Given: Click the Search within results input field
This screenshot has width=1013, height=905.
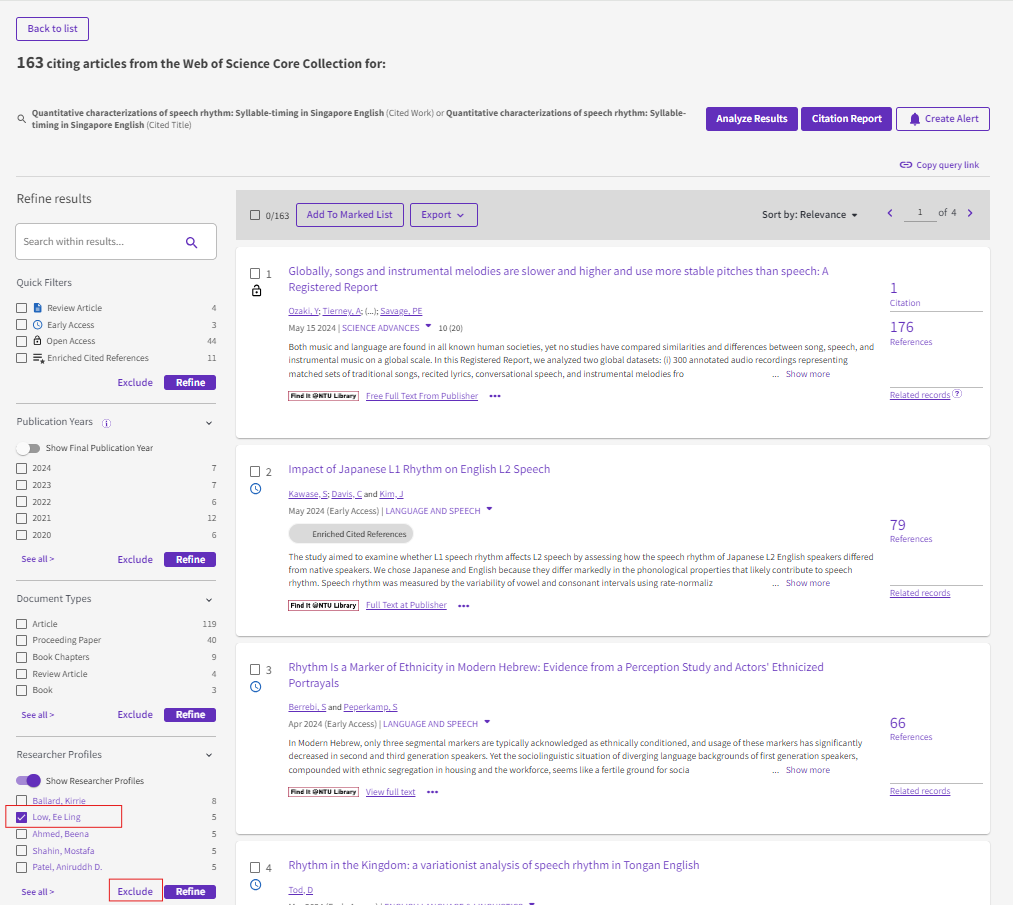Looking at the screenshot, I should (100, 242).
